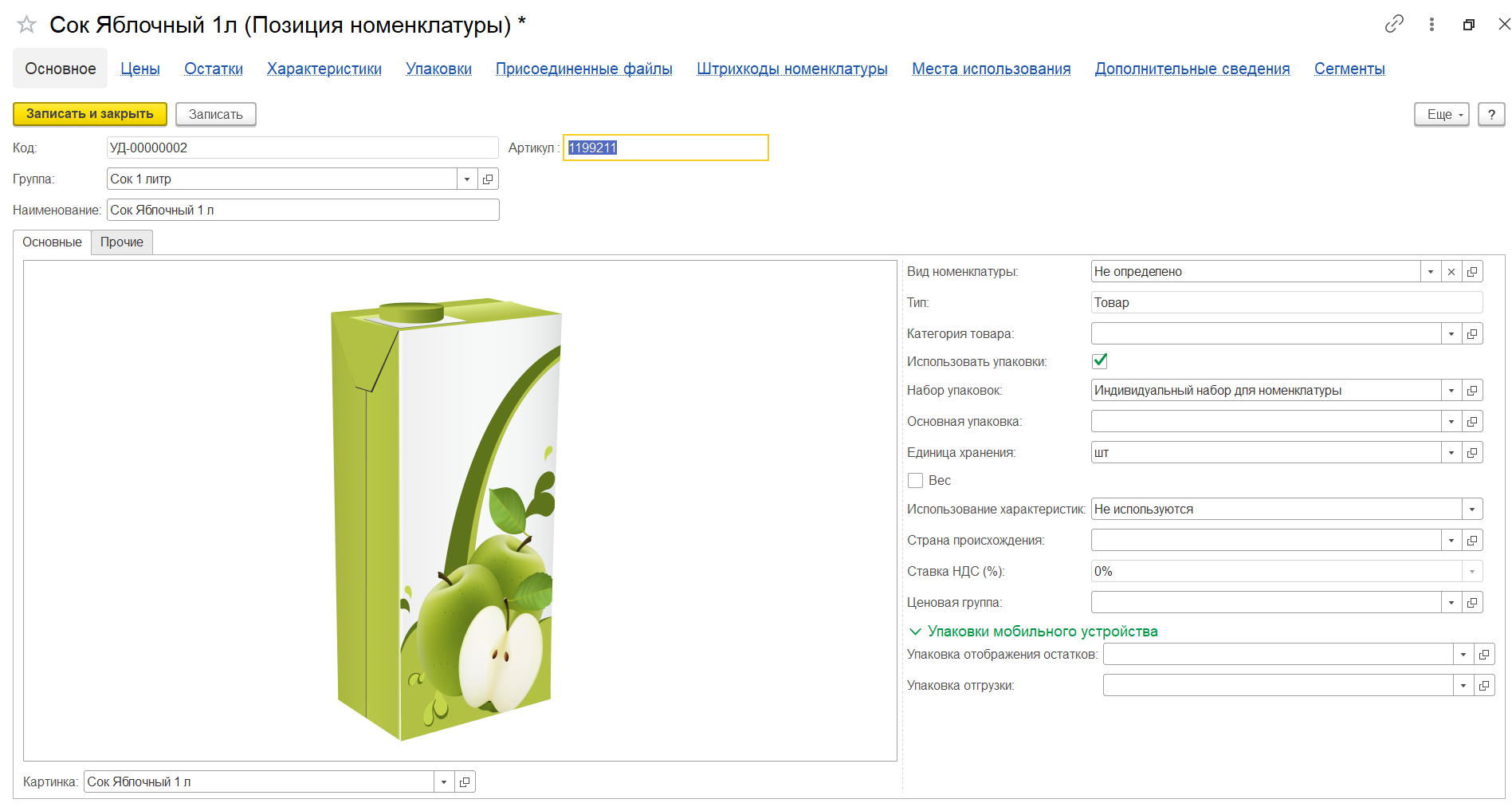Expand the Набор упаковок dropdown
Screen dimensions: 1512x807
1451,391
